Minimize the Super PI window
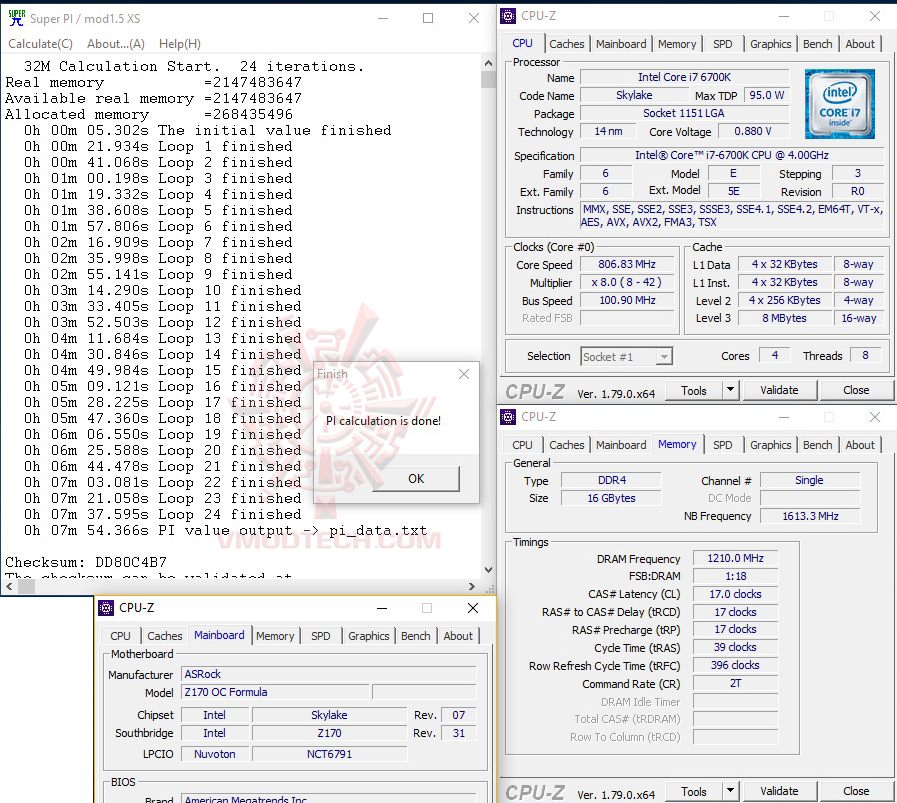Image resolution: width=897 pixels, height=803 pixels. pyautogui.click(x=383, y=18)
